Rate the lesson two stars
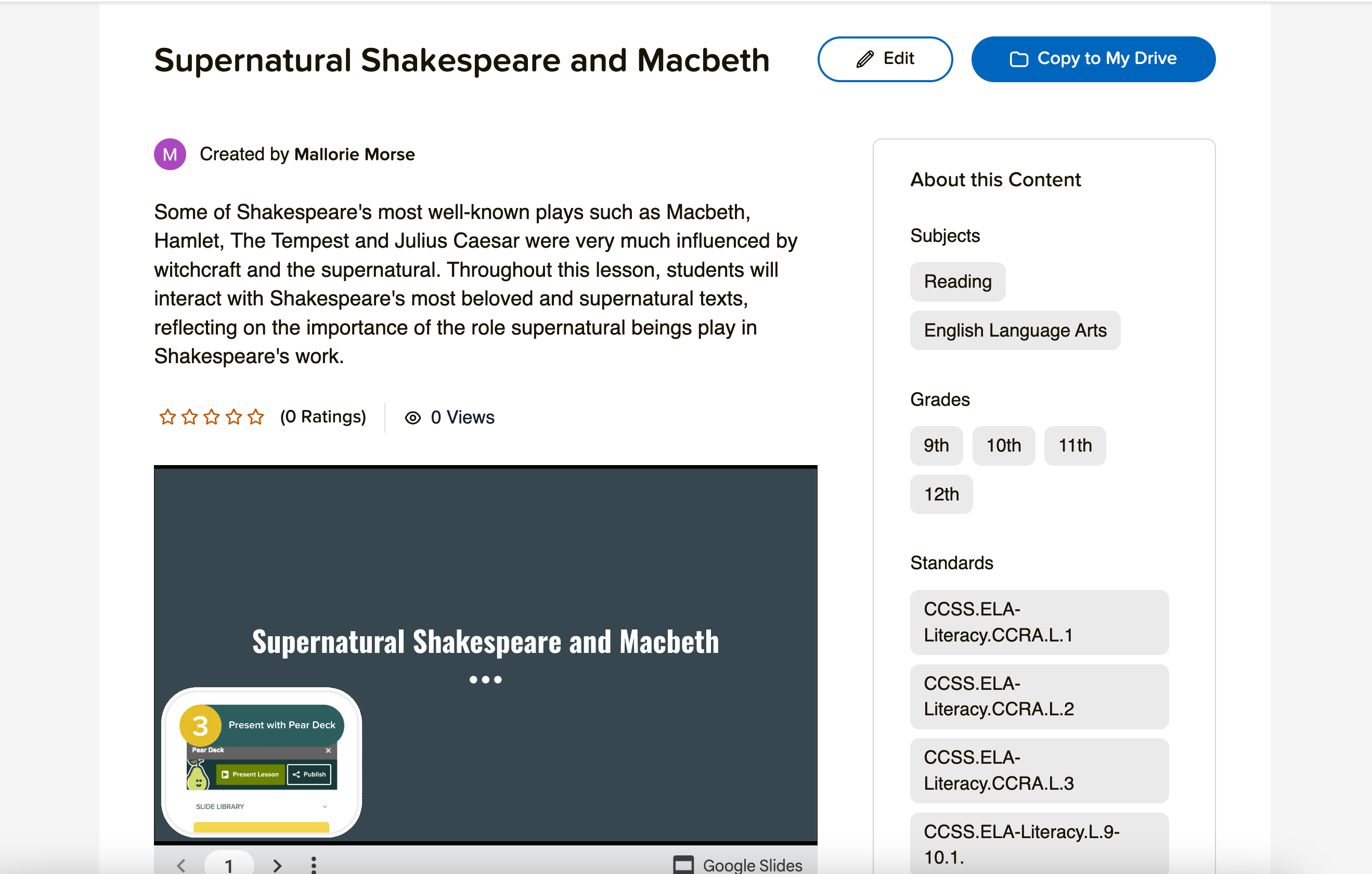Image resolution: width=1372 pixels, height=874 pixels. tap(190, 417)
